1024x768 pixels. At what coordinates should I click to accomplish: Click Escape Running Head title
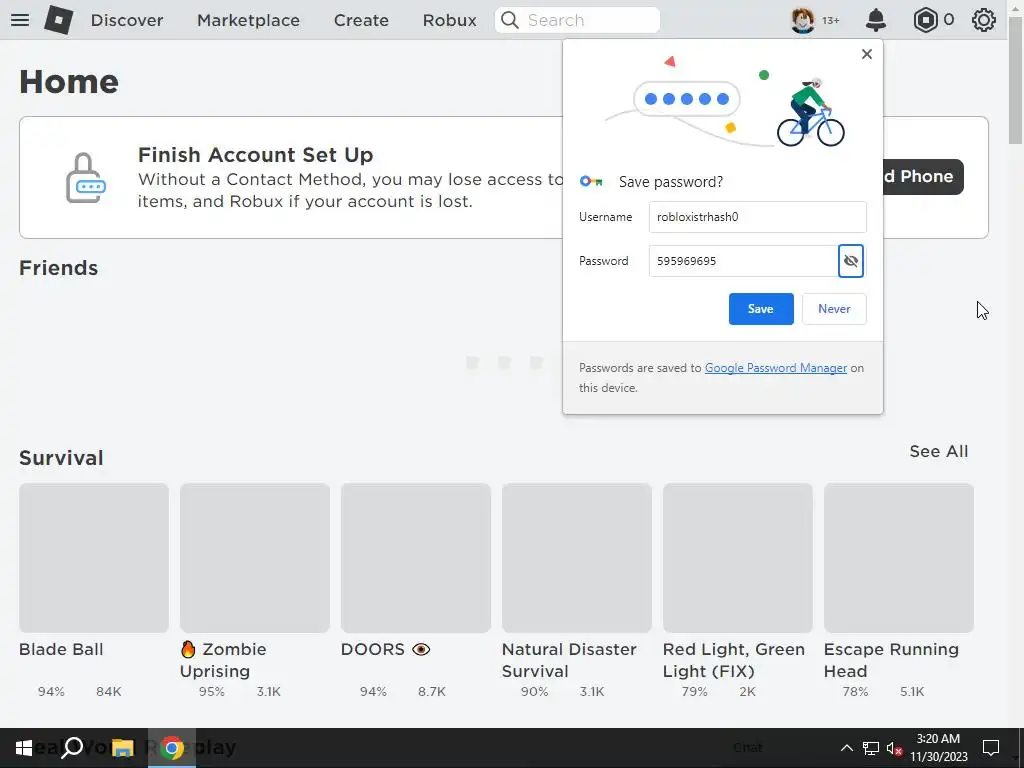click(x=891, y=660)
